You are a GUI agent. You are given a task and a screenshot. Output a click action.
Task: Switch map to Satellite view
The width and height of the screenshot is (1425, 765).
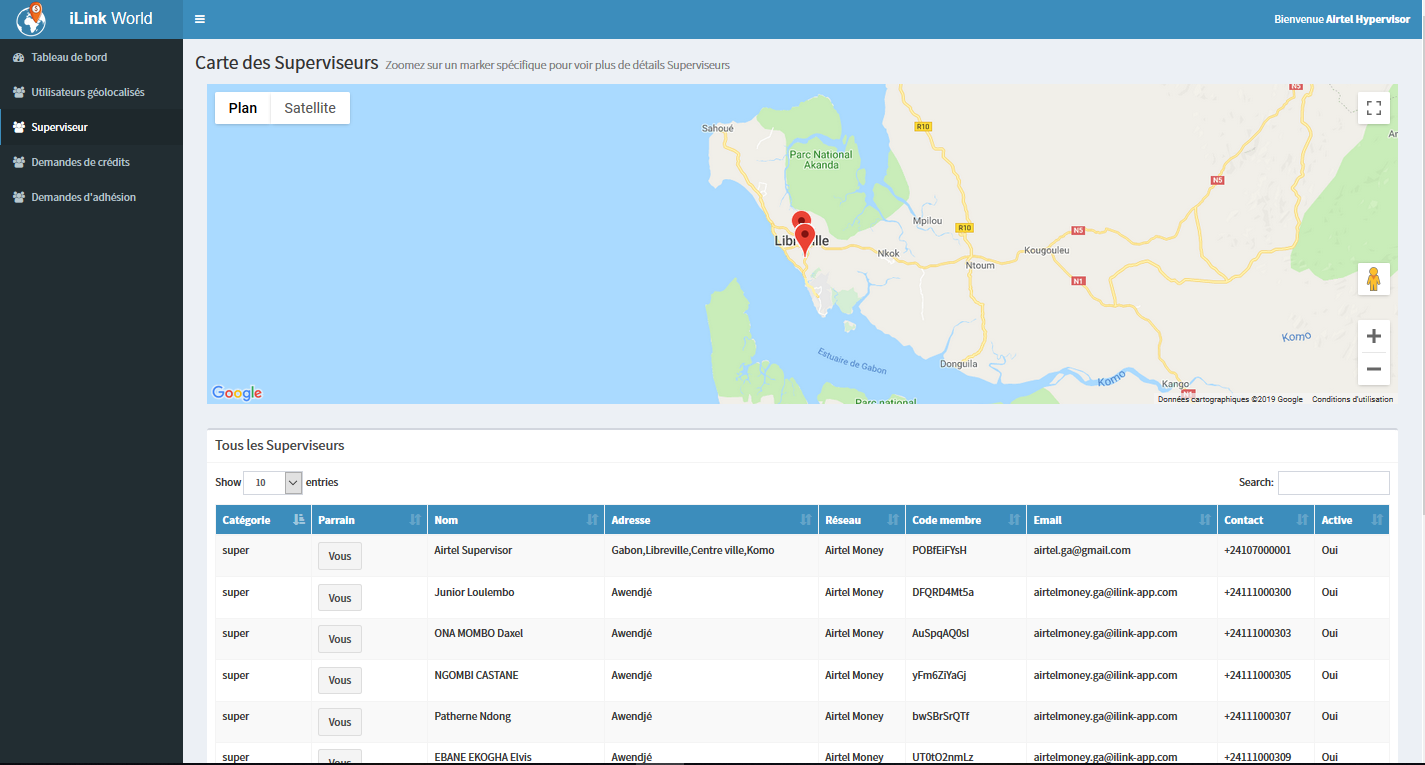[310, 108]
